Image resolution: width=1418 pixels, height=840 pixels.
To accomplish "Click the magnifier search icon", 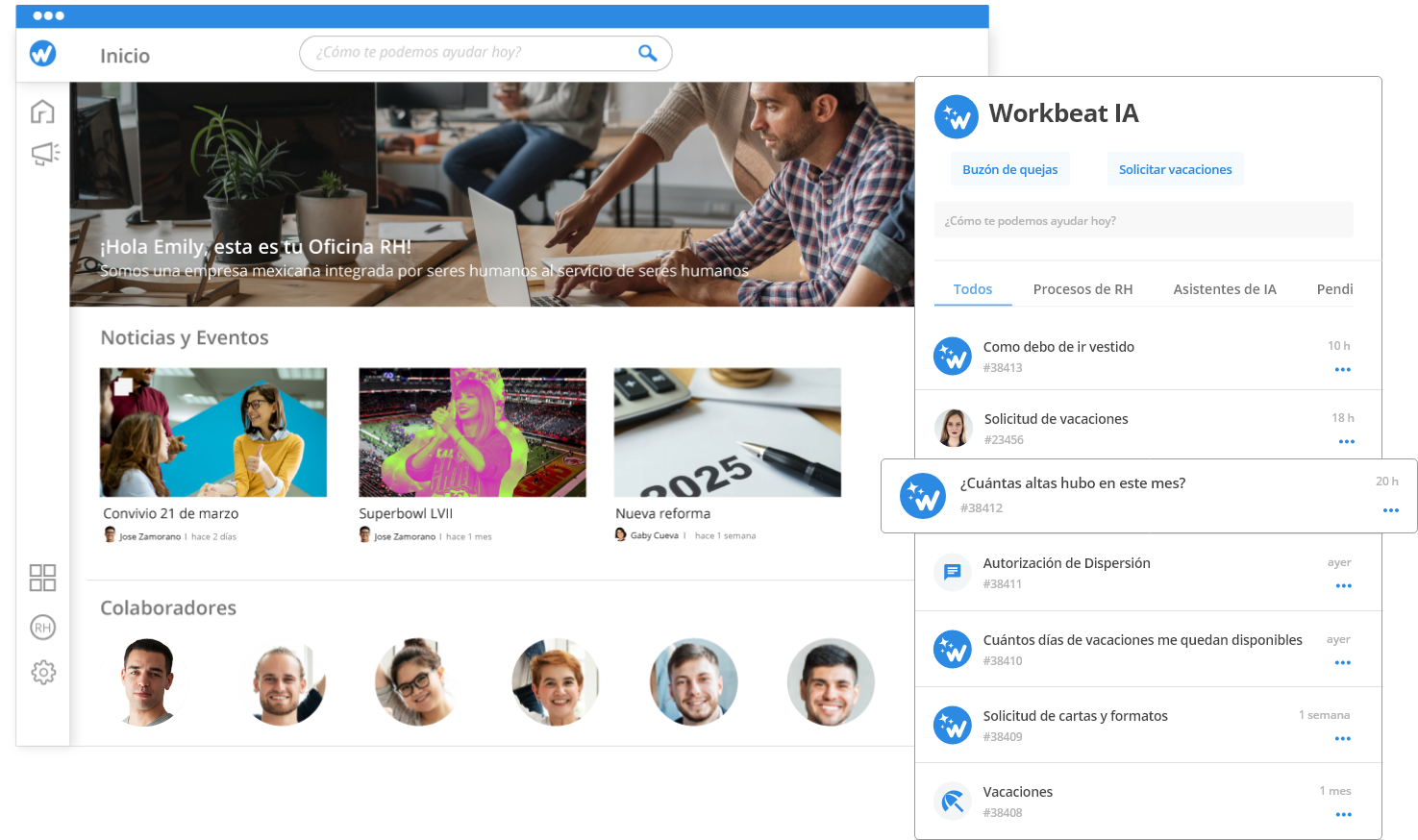I will pyautogui.click(x=648, y=53).
